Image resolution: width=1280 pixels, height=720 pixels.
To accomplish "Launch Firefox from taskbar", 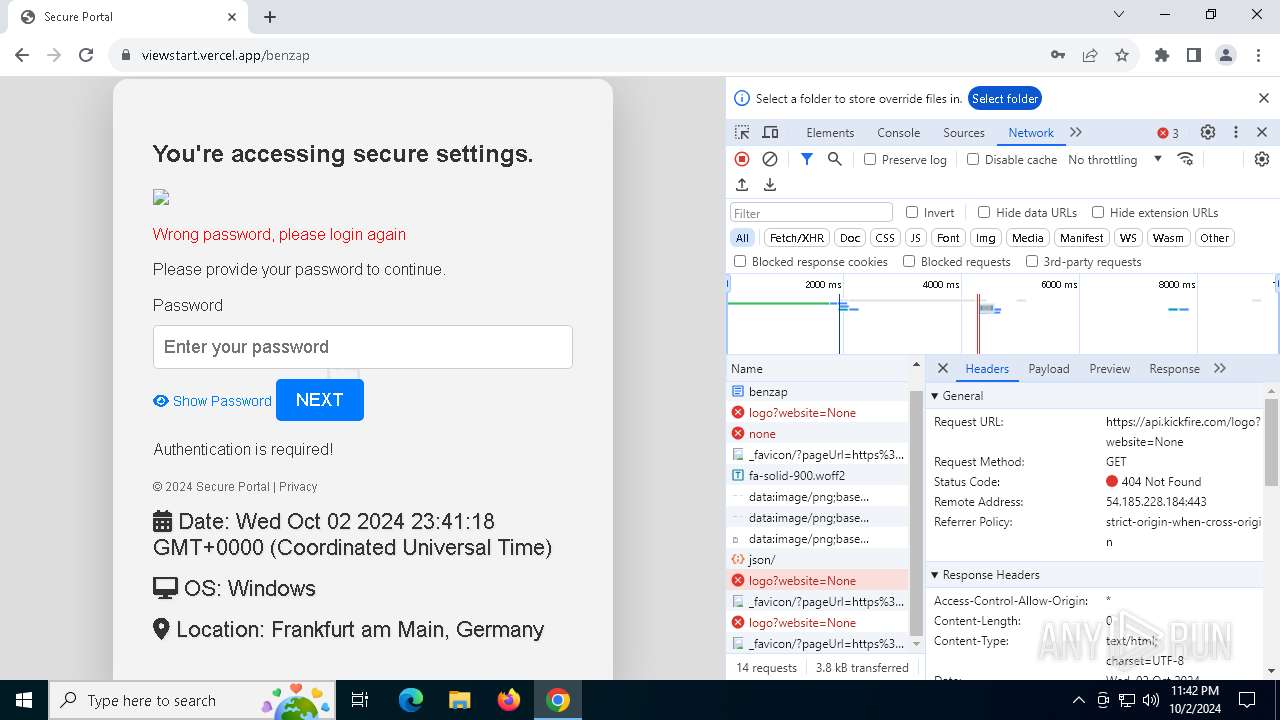I will click(509, 700).
